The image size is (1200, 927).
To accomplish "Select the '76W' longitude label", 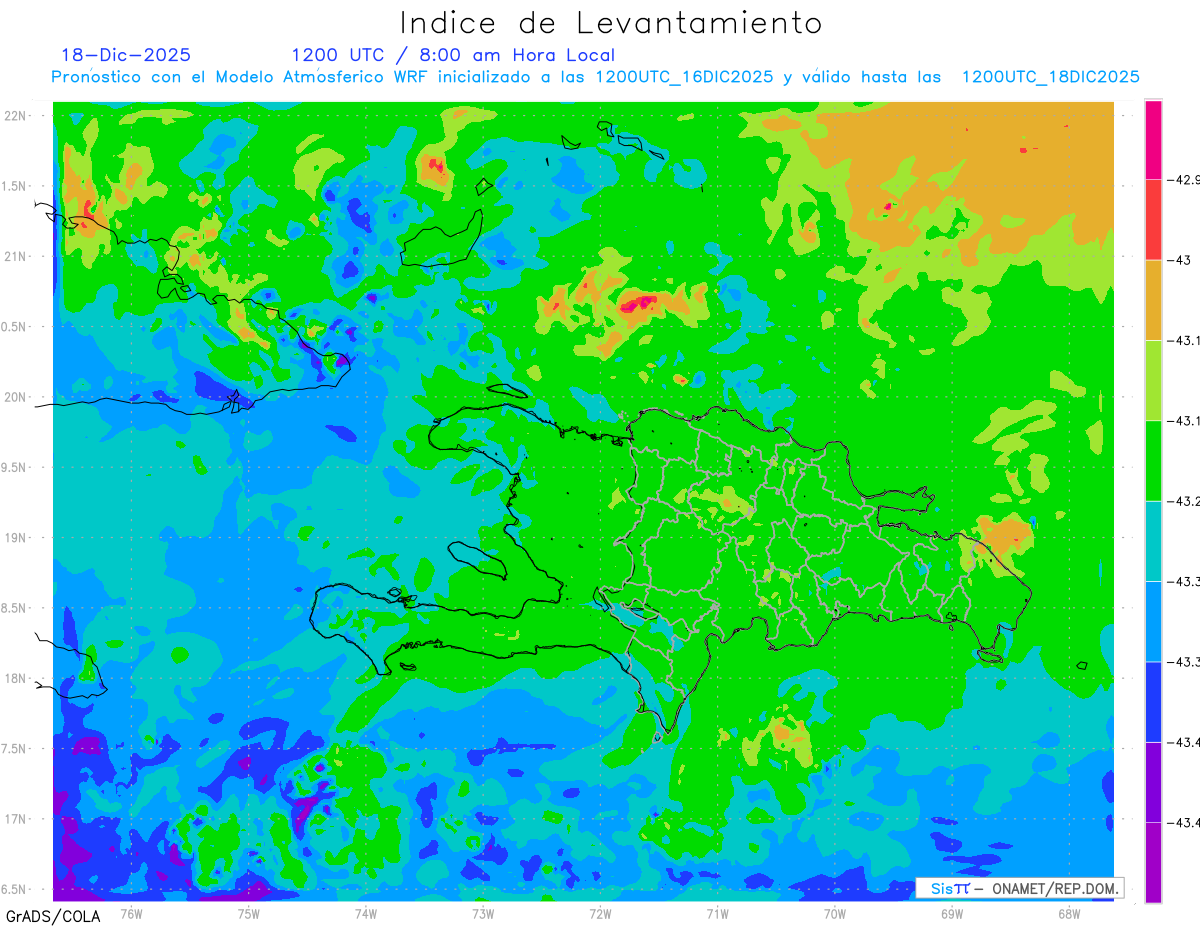I will click(131, 914).
